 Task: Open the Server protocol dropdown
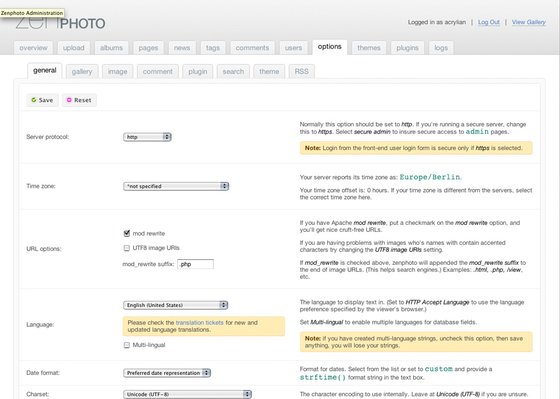(147, 137)
